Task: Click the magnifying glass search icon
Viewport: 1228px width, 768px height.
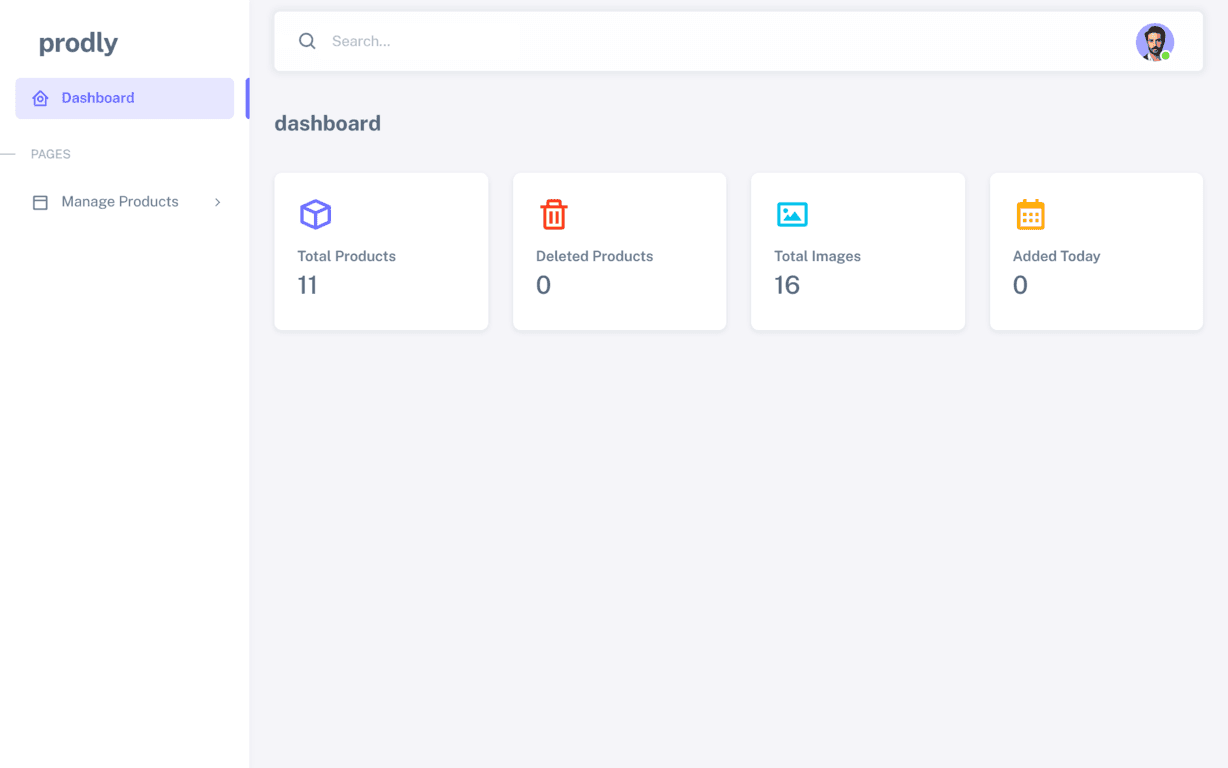Action: 307,41
